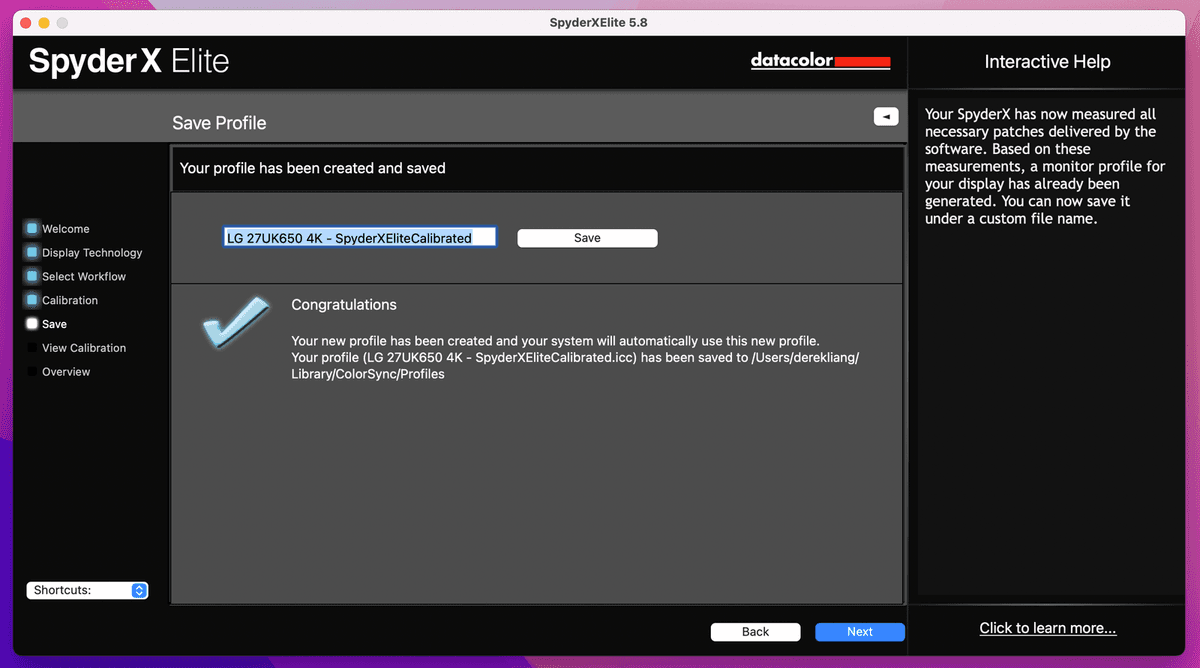Click the blue checkmark graphic
The image size is (1200, 668).
coord(236,323)
